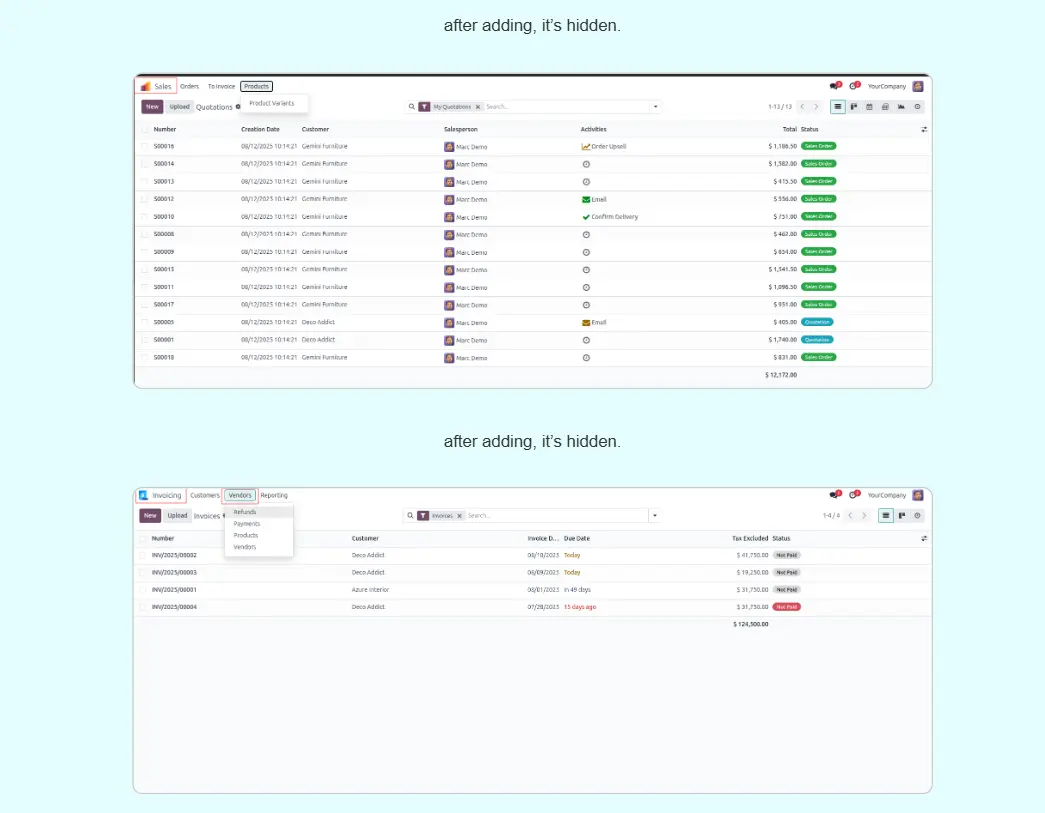Expand the Invoicing search options dropdown arrow
Image resolution: width=1045 pixels, height=813 pixels.
[654, 516]
